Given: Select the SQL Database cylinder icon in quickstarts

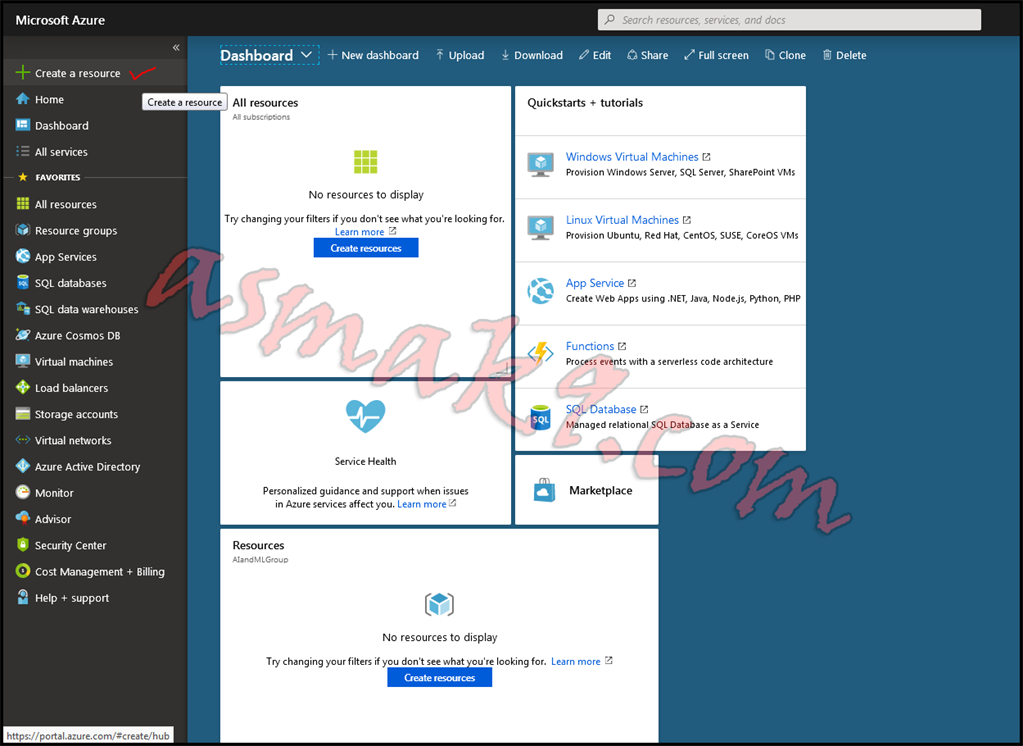Looking at the screenshot, I should click(540, 417).
